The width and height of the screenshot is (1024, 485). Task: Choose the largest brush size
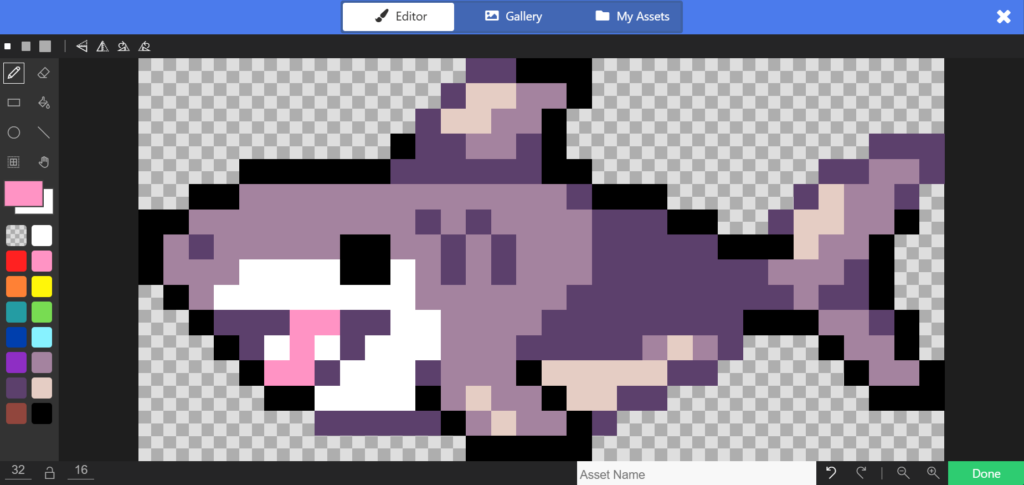[x=44, y=46]
